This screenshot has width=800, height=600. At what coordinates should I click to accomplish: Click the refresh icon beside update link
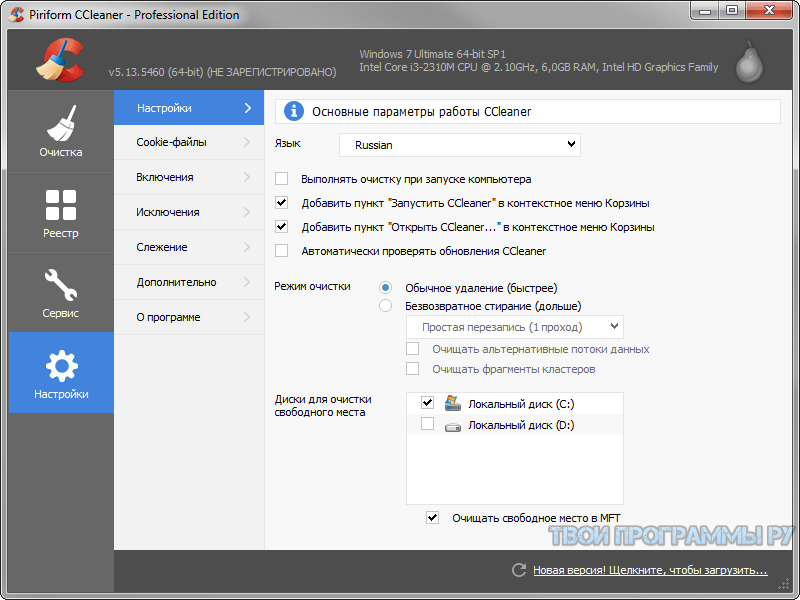coord(519,570)
